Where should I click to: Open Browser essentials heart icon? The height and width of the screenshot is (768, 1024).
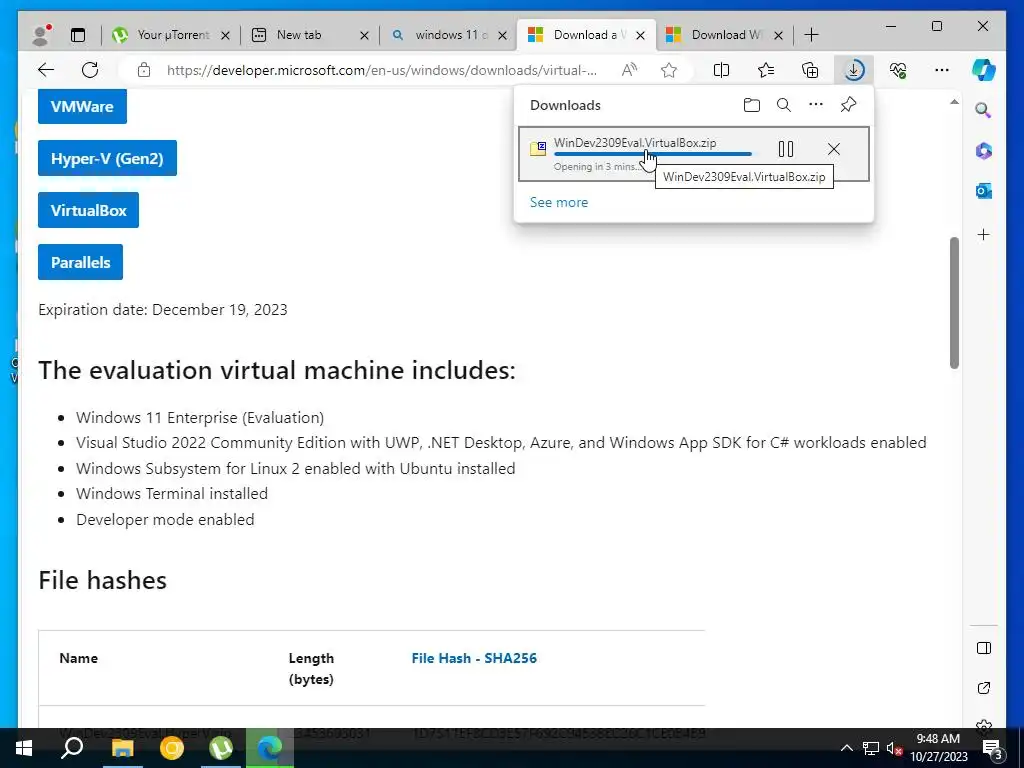pyautogui.click(x=898, y=70)
